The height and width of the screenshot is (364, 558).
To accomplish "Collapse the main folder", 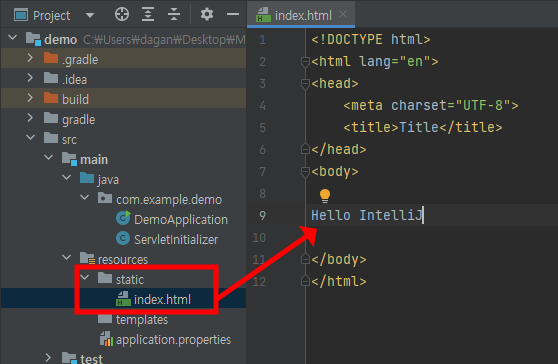I will click(x=48, y=157).
